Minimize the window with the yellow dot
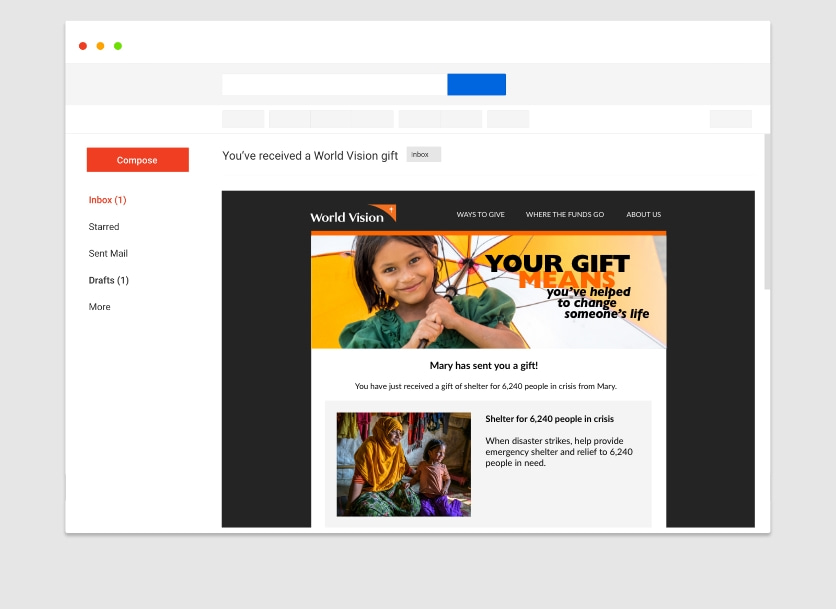Image resolution: width=836 pixels, height=609 pixels. [100, 46]
